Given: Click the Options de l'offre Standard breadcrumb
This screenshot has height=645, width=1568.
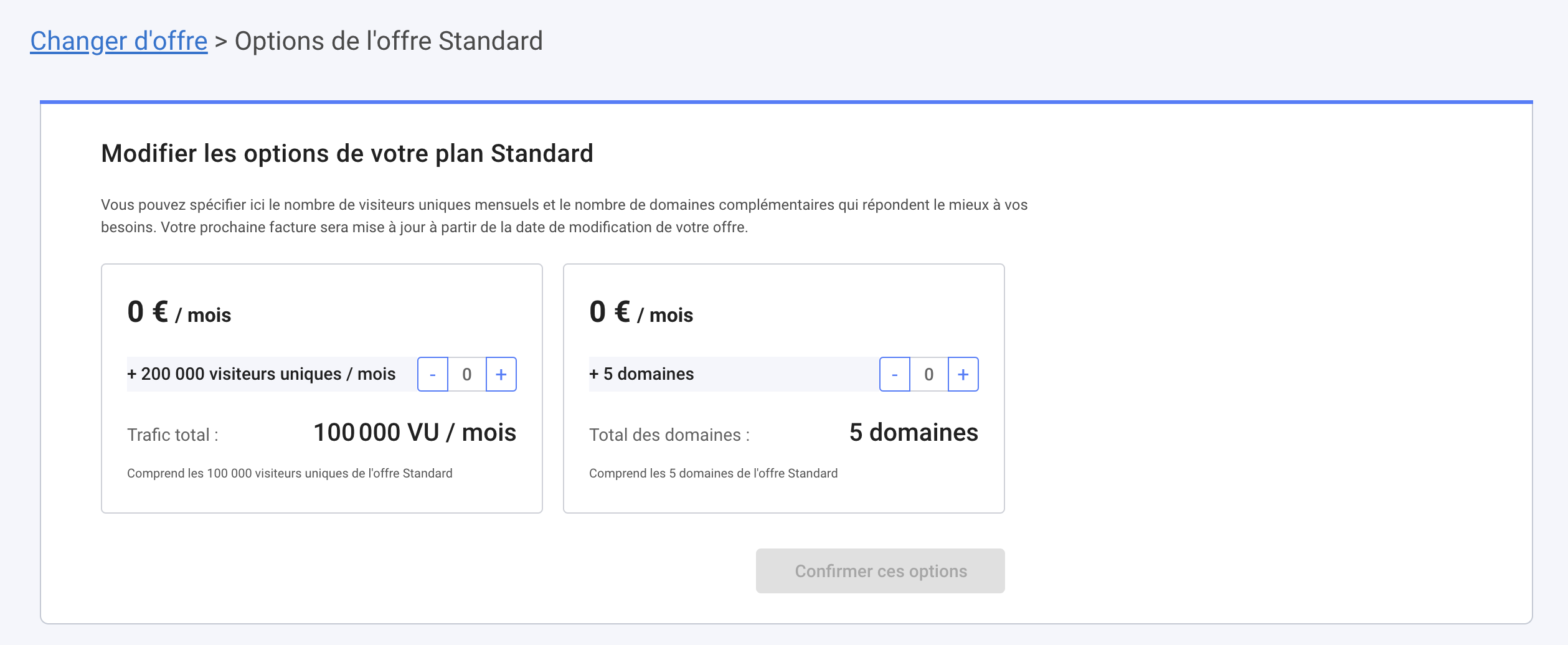Looking at the screenshot, I should click(x=387, y=40).
